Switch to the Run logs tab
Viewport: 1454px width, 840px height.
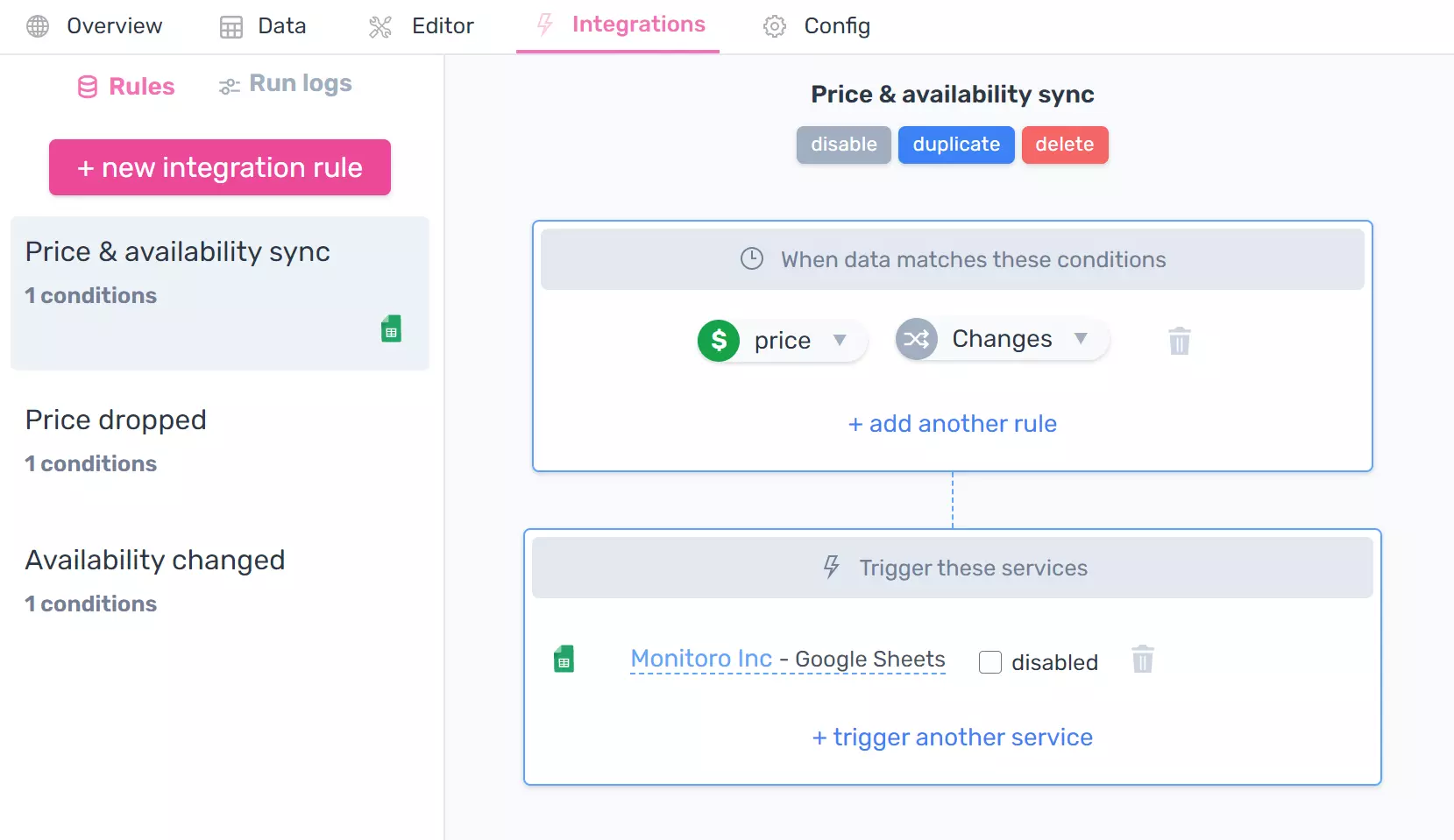284,83
